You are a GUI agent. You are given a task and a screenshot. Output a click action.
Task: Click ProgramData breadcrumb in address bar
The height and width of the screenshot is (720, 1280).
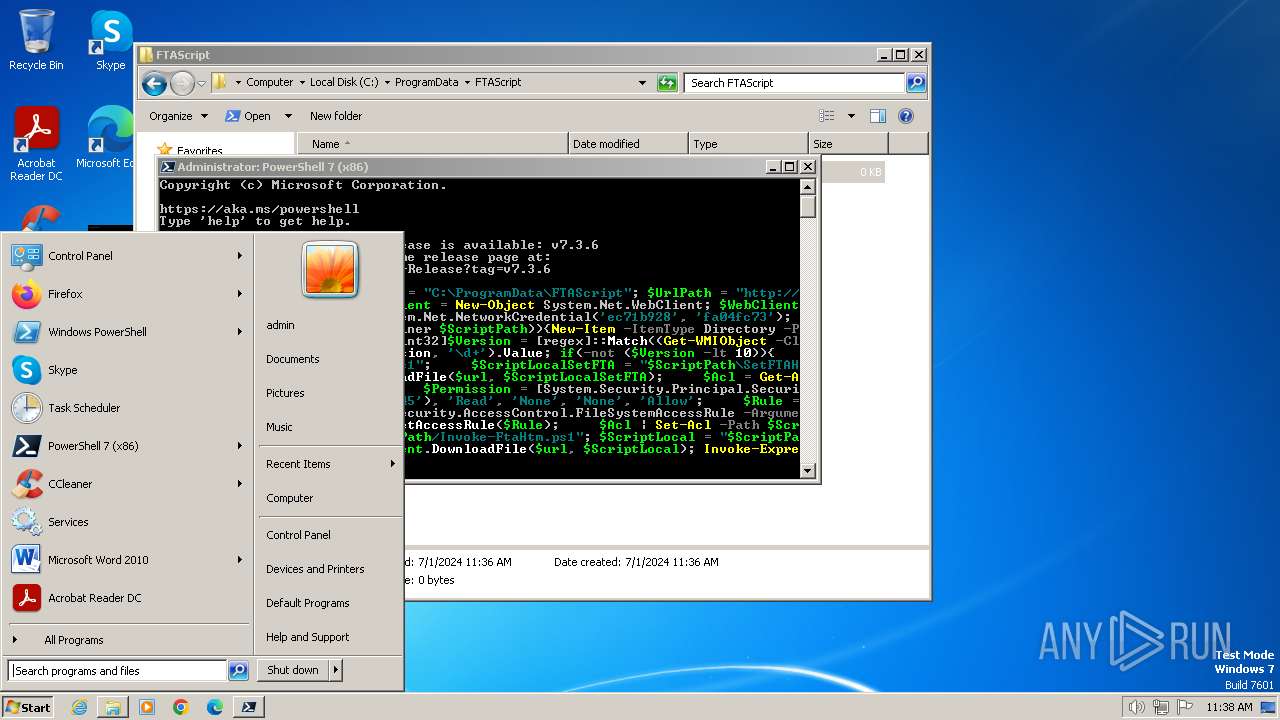point(426,83)
